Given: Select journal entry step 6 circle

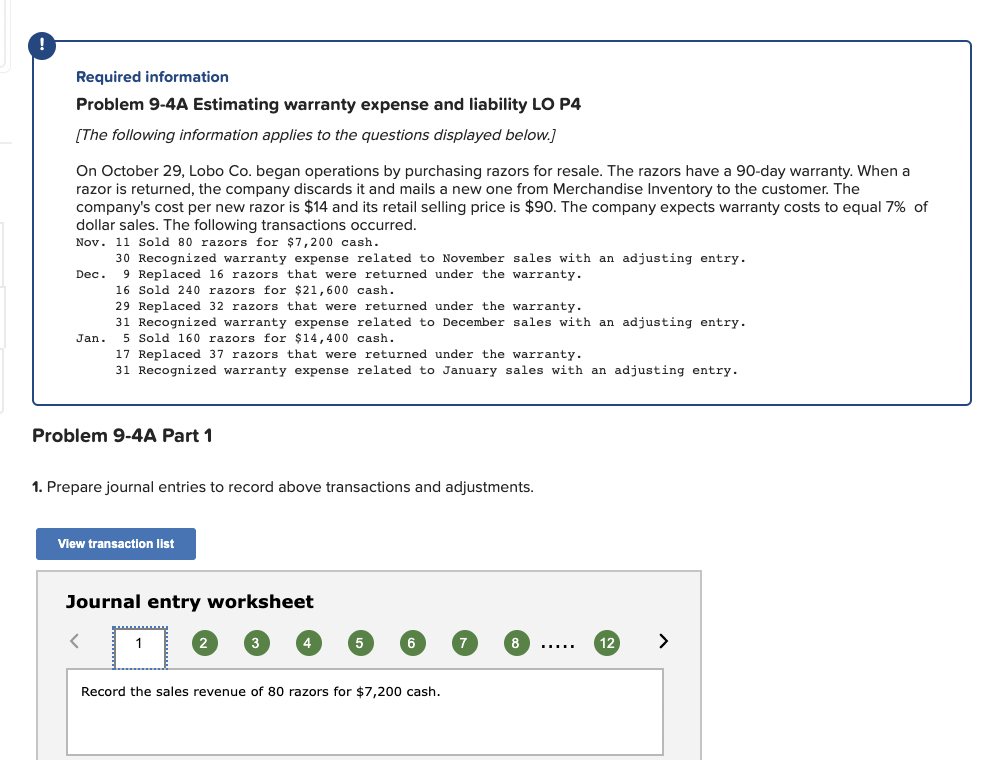Looking at the screenshot, I should [x=412, y=643].
